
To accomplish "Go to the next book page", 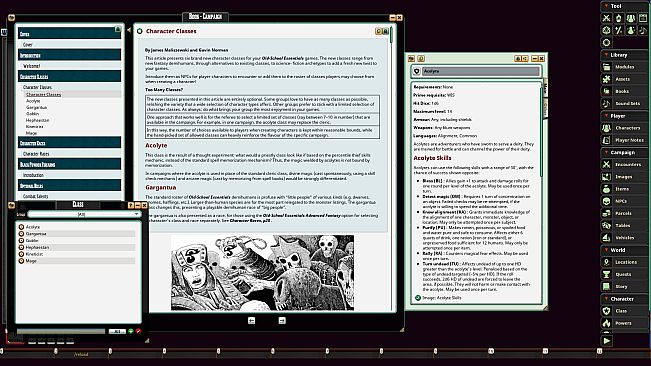I will coord(282,320).
